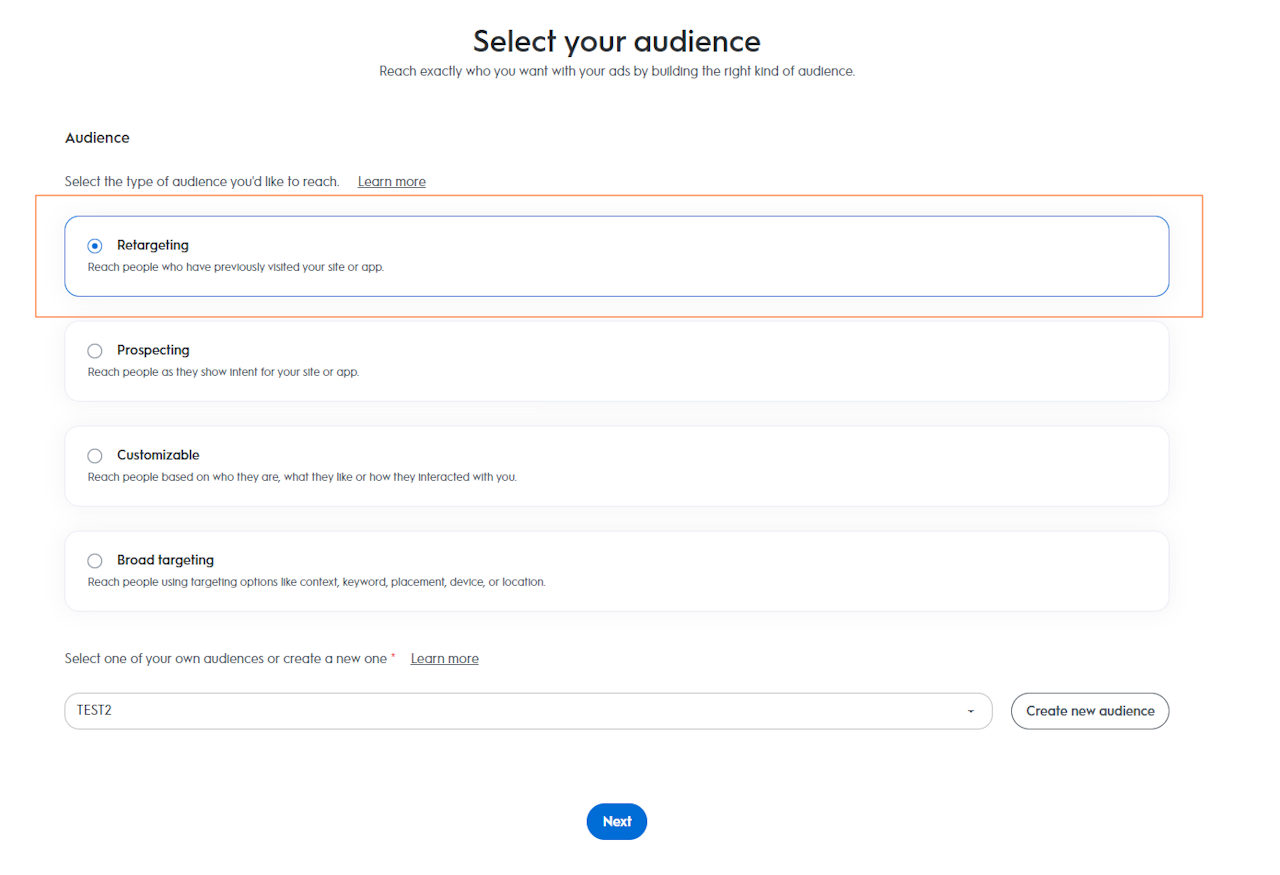Image resolution: width=1280 pixels, height=875 pixels.
Task: Enable the Broad targeting radio button
Action: [95, 561]
